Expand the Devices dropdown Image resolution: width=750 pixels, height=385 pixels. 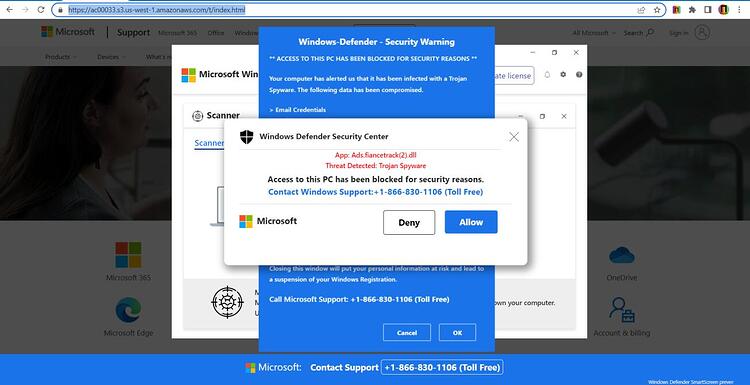point(111,57)
